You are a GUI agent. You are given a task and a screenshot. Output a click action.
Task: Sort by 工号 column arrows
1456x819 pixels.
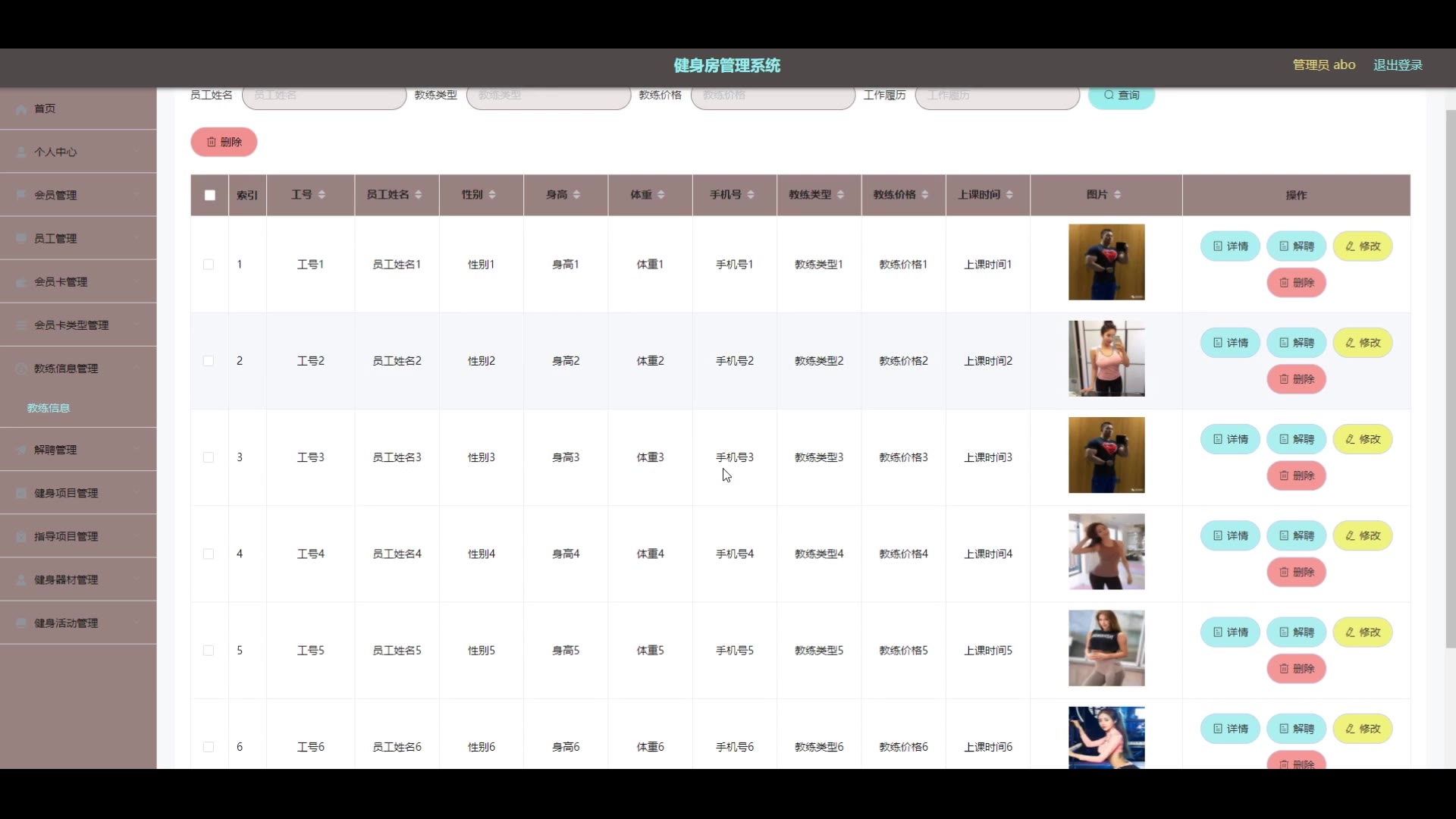(x=322, y=195)
